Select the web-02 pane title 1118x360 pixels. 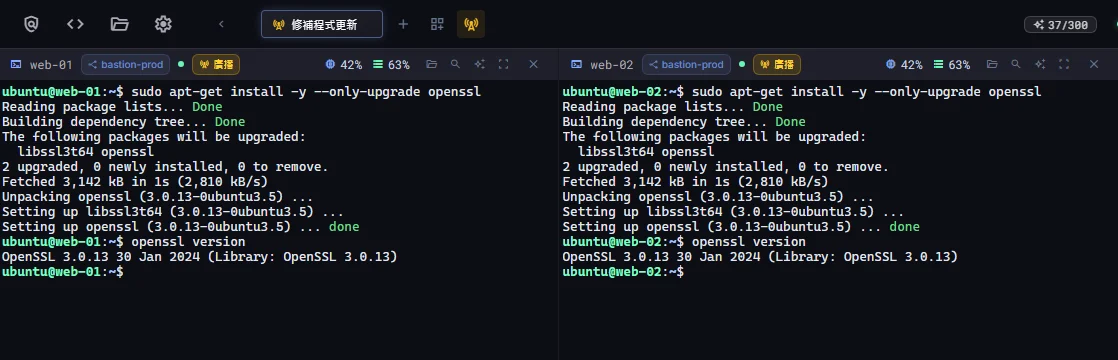coord(612,65)
